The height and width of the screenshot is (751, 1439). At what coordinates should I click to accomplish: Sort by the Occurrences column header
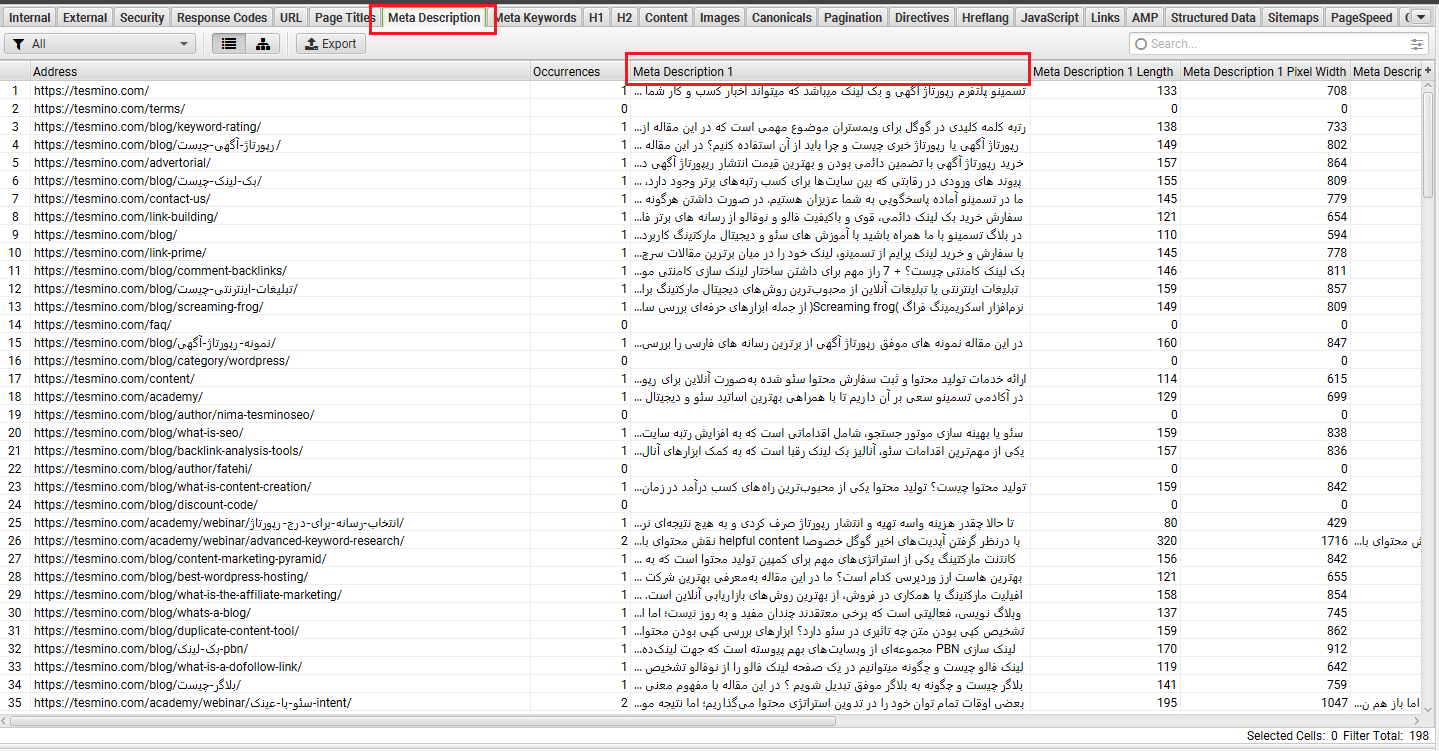[580, 71]
